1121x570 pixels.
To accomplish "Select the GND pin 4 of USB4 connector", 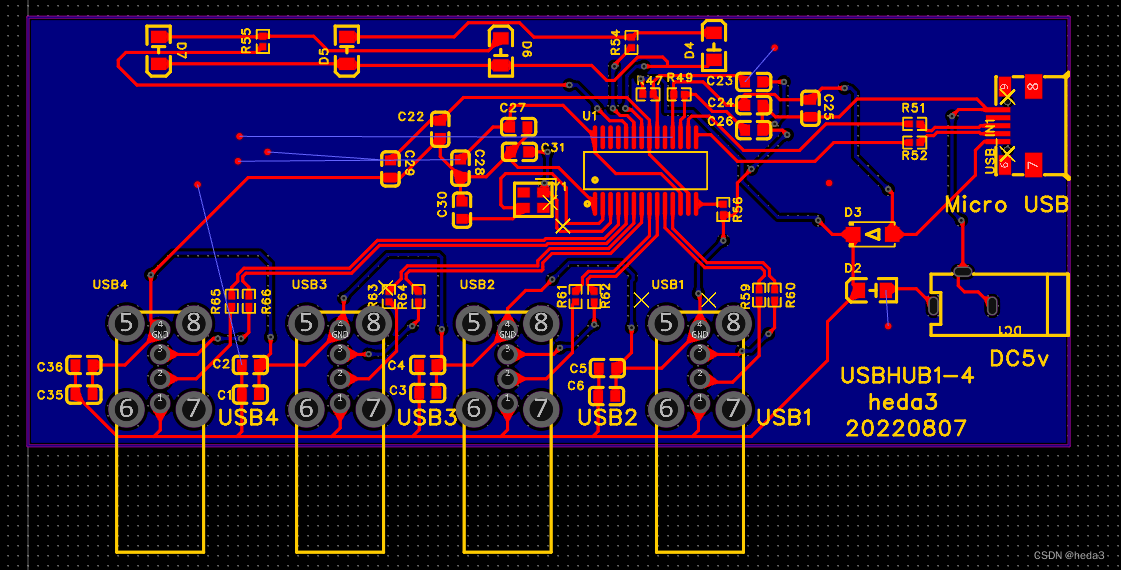I will pos(159,330).
